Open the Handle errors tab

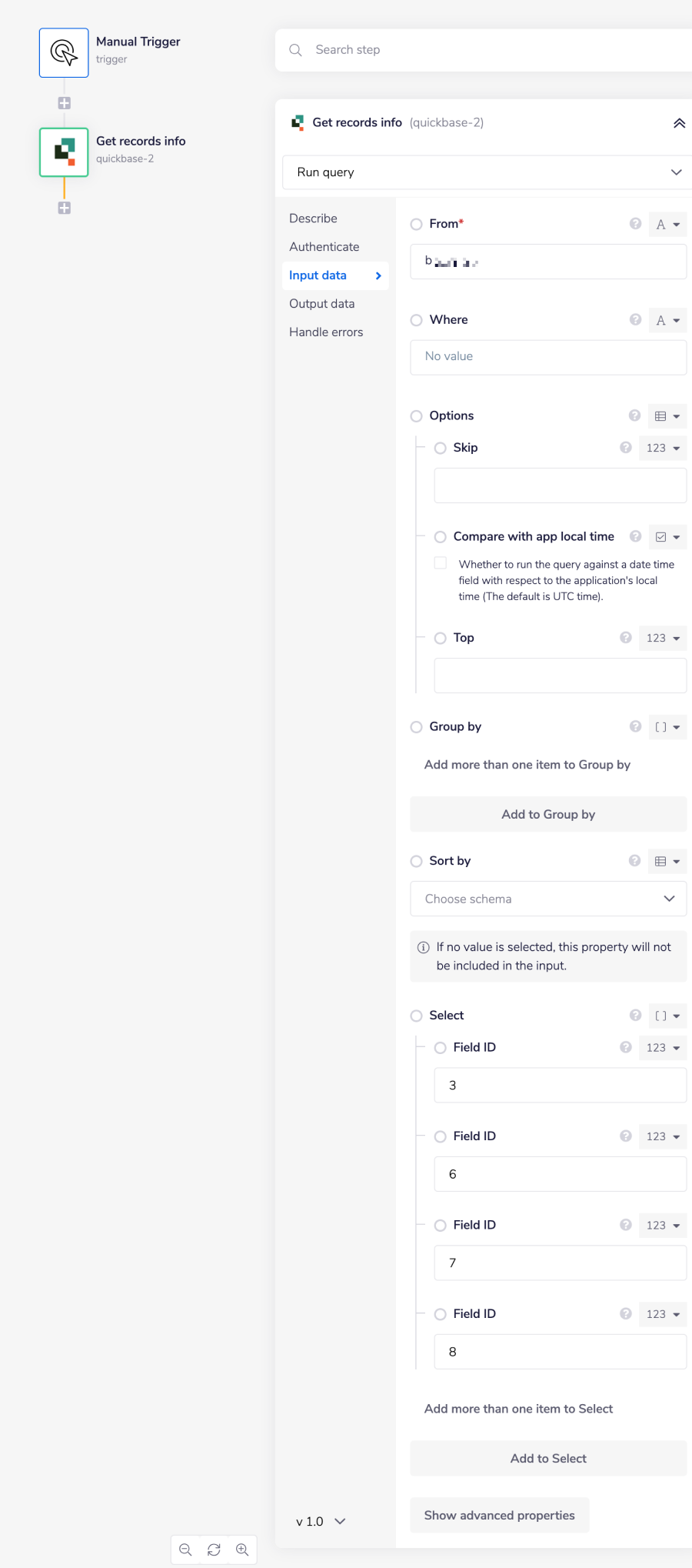coord(326,332)
